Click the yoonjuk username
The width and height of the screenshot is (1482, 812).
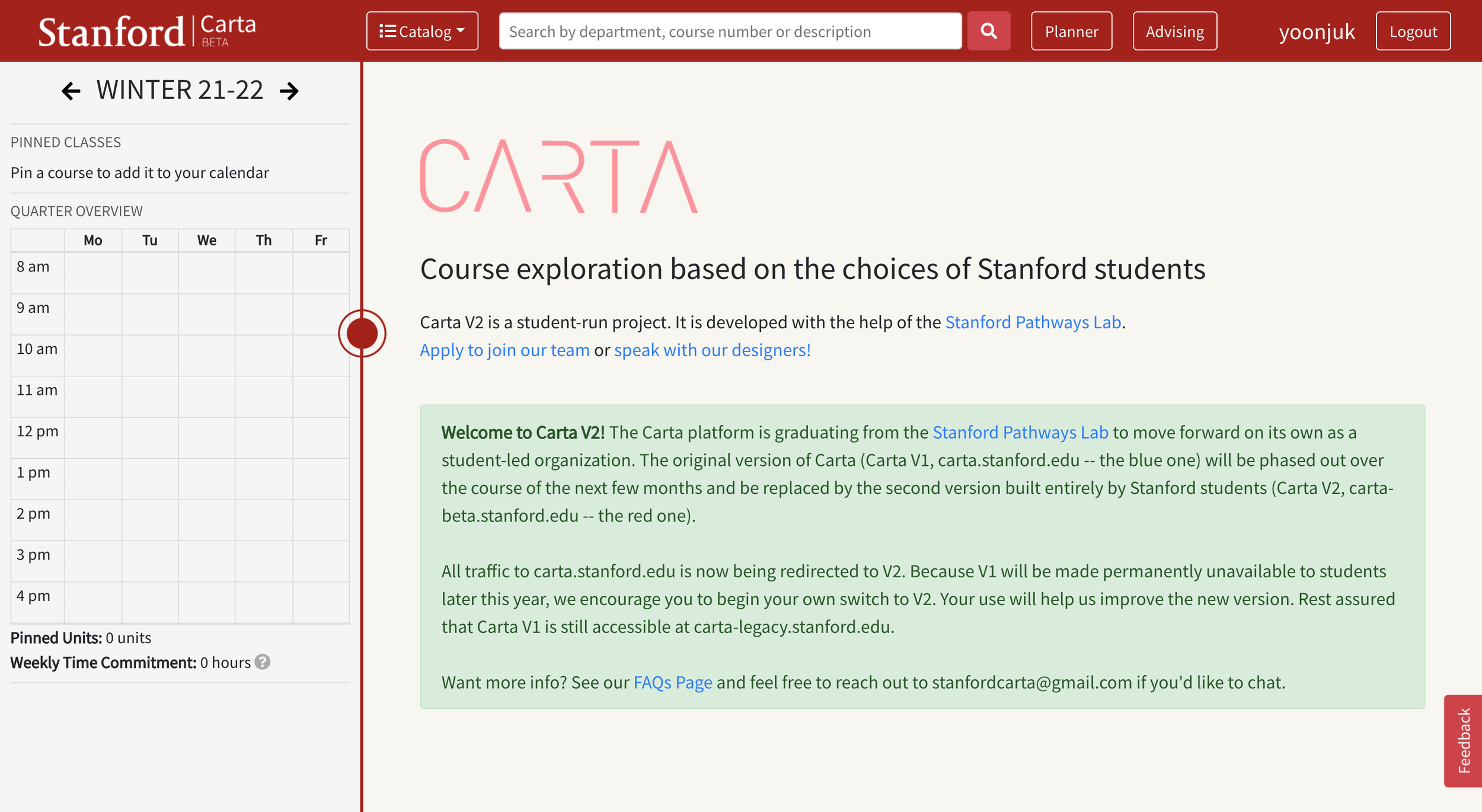tap(1316, 31)
